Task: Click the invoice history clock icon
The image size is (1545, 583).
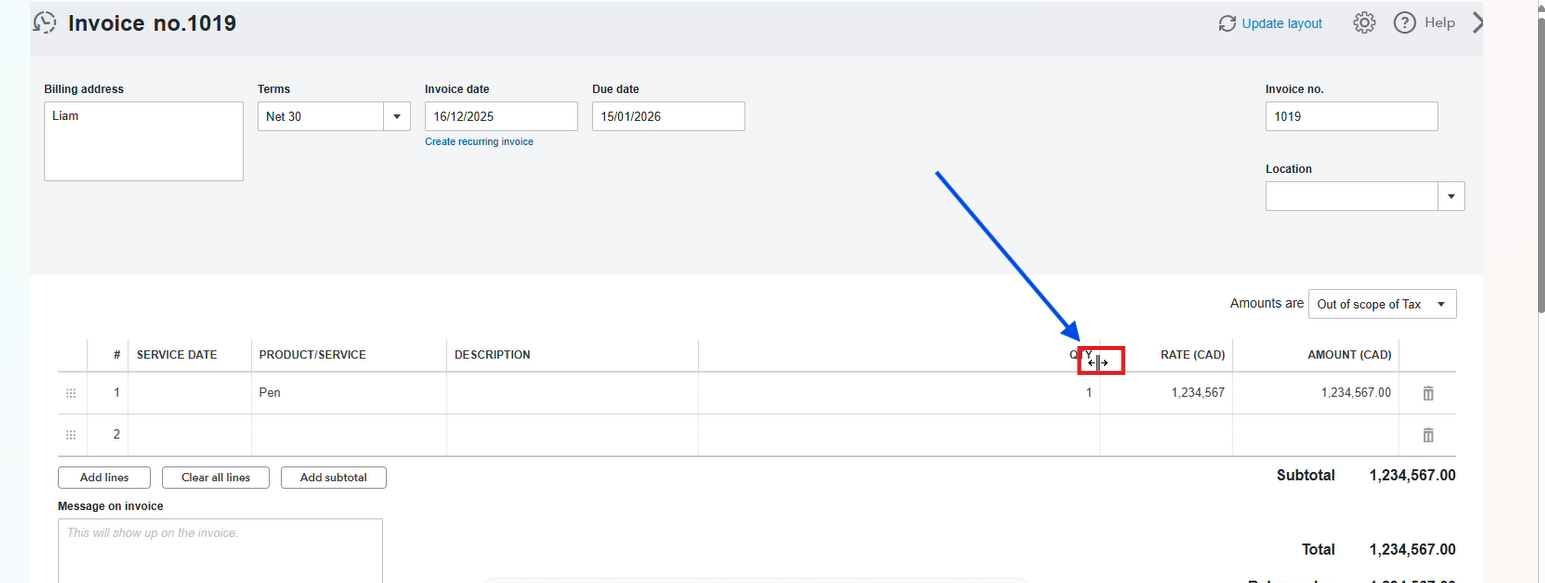Action: tap(45, 23)
